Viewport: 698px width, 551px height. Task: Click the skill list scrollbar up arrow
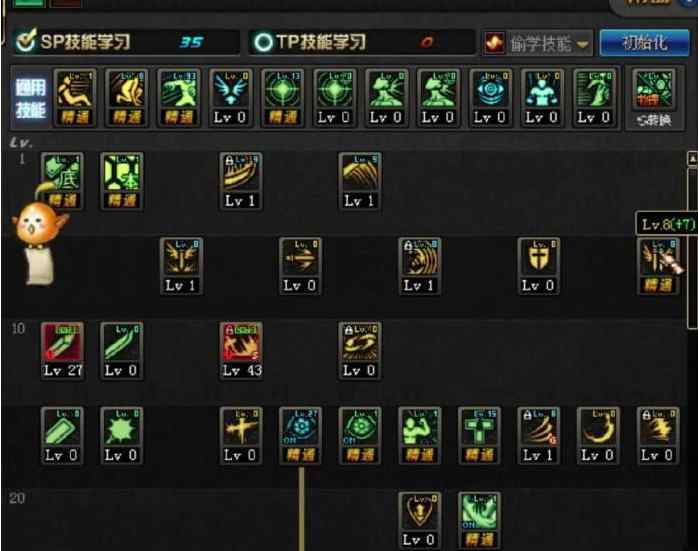(693, 159)
